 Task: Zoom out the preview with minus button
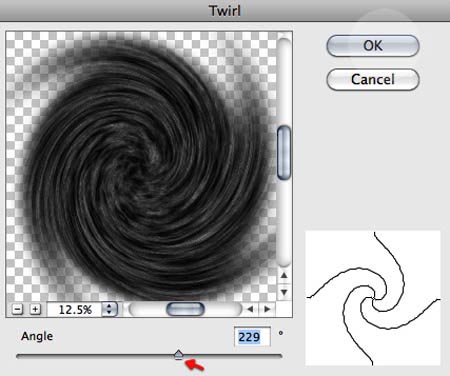18,310
